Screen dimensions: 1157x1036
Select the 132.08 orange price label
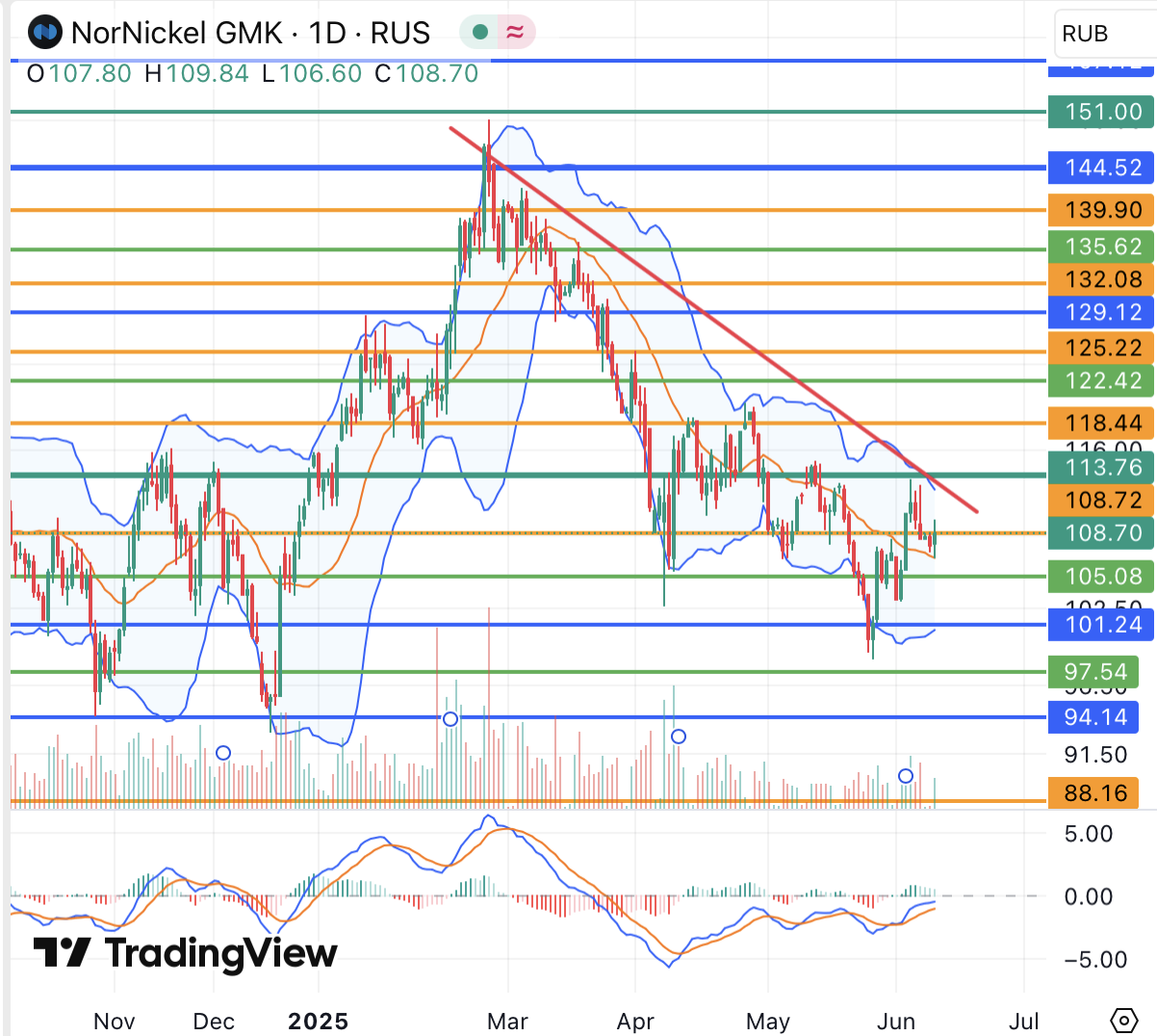click(x=1102, y=279)
